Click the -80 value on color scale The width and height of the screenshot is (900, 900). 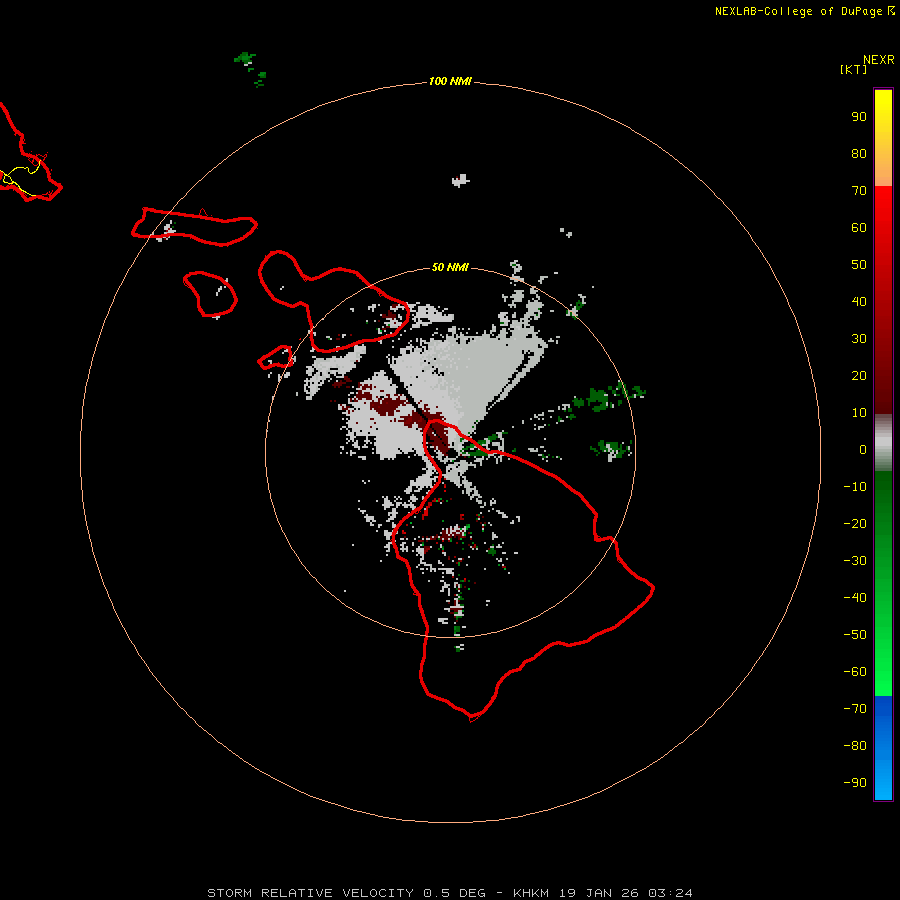pyautogui.click(x=855, y=746)
